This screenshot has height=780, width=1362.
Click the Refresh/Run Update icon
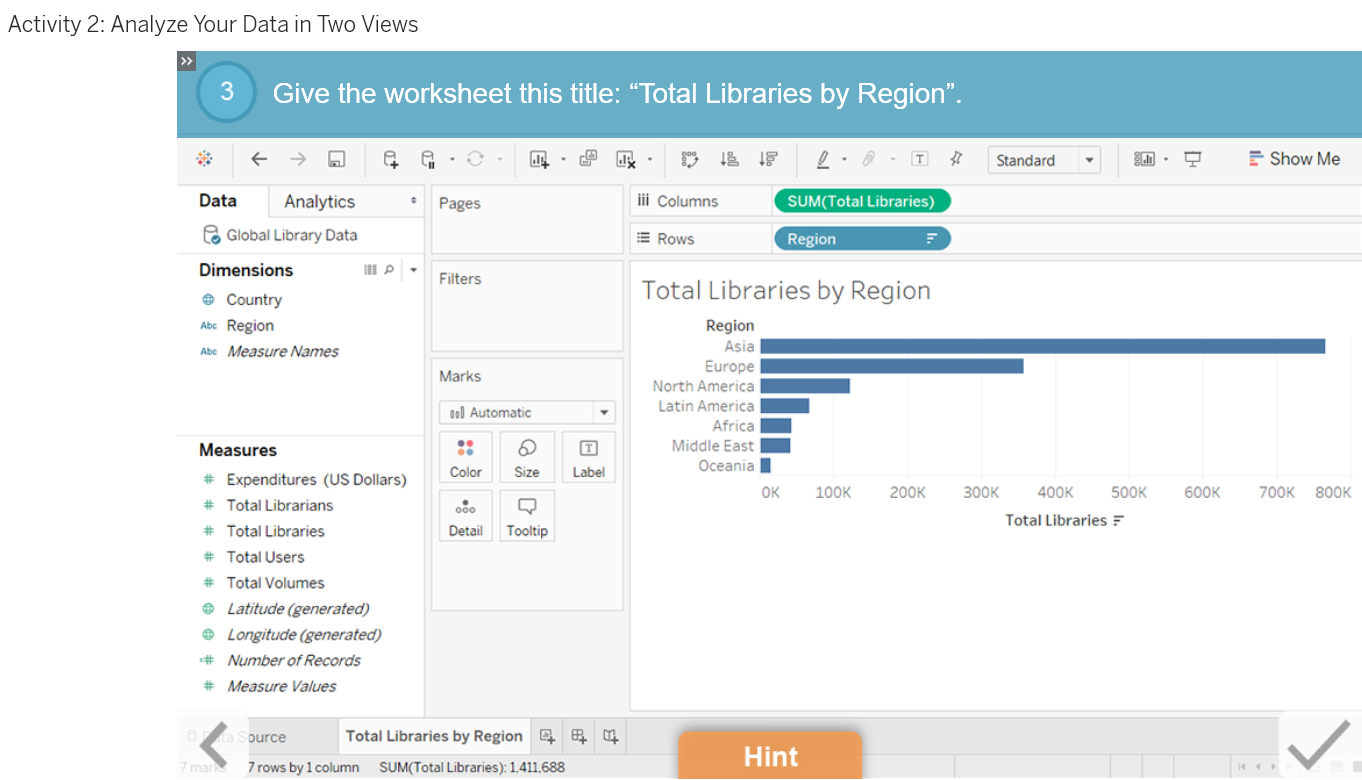pos(475,159)
